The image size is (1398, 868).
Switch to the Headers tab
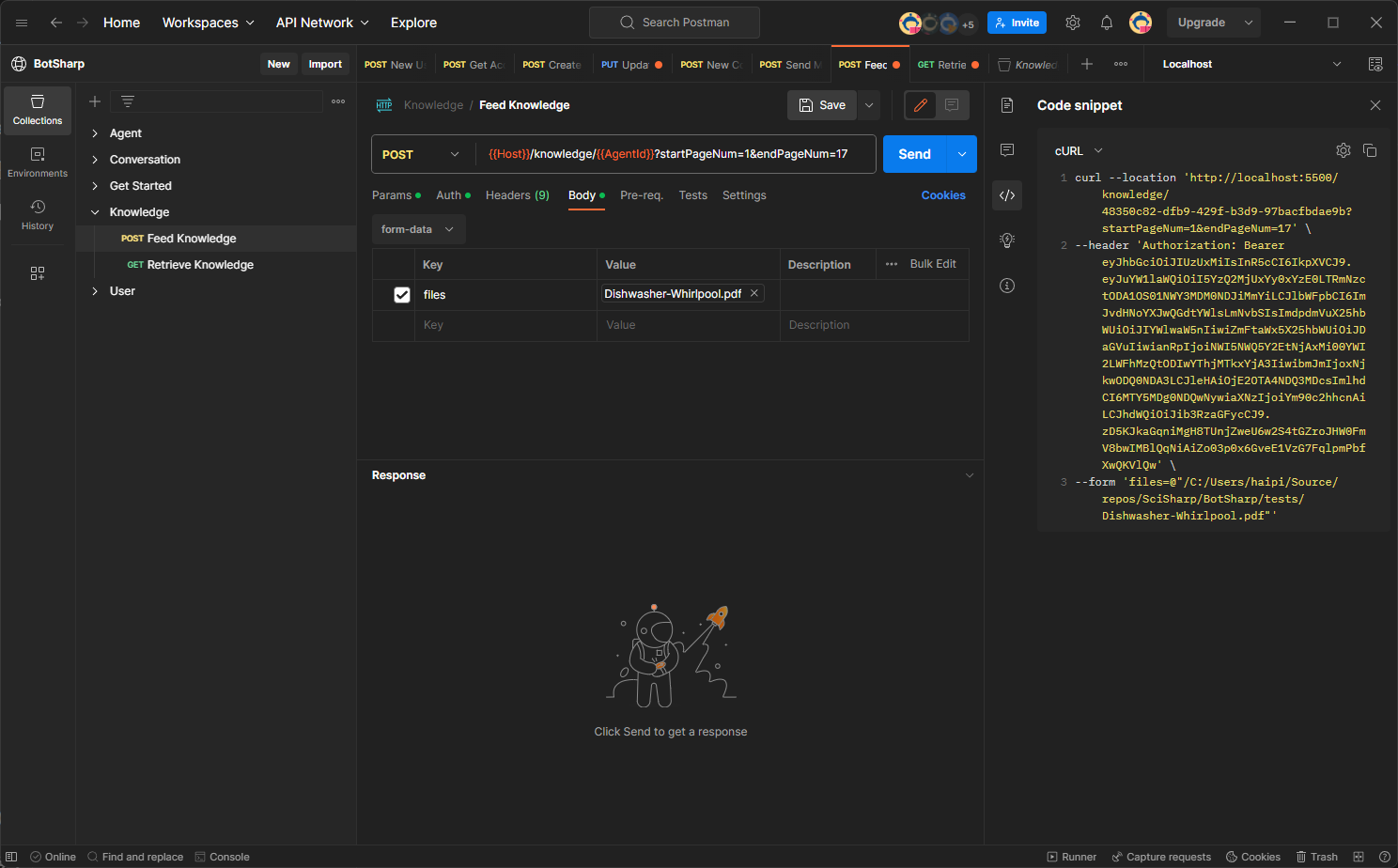518,195
